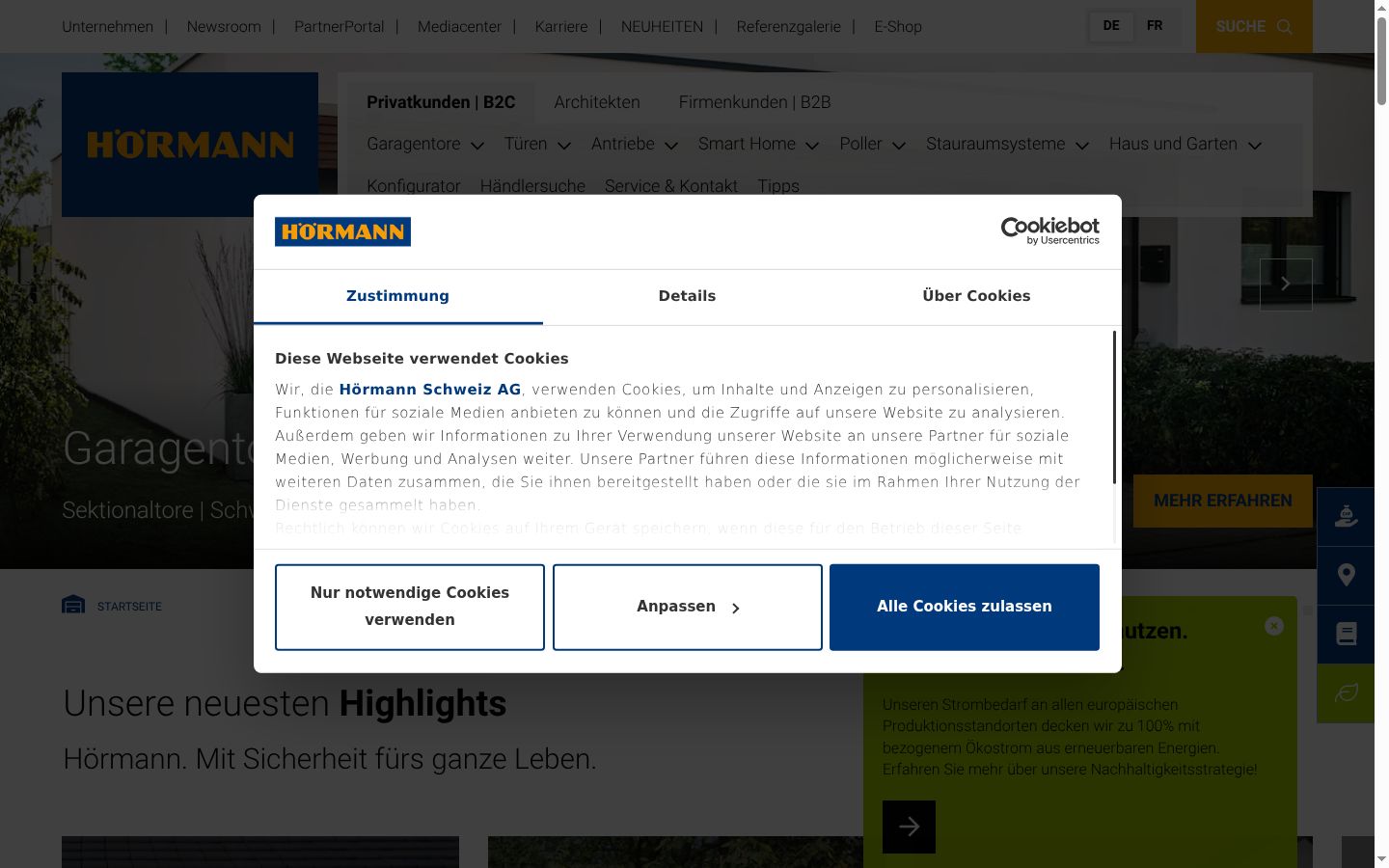
Task: Click Alle Cookies zulassen
Action: pos(965,608)
